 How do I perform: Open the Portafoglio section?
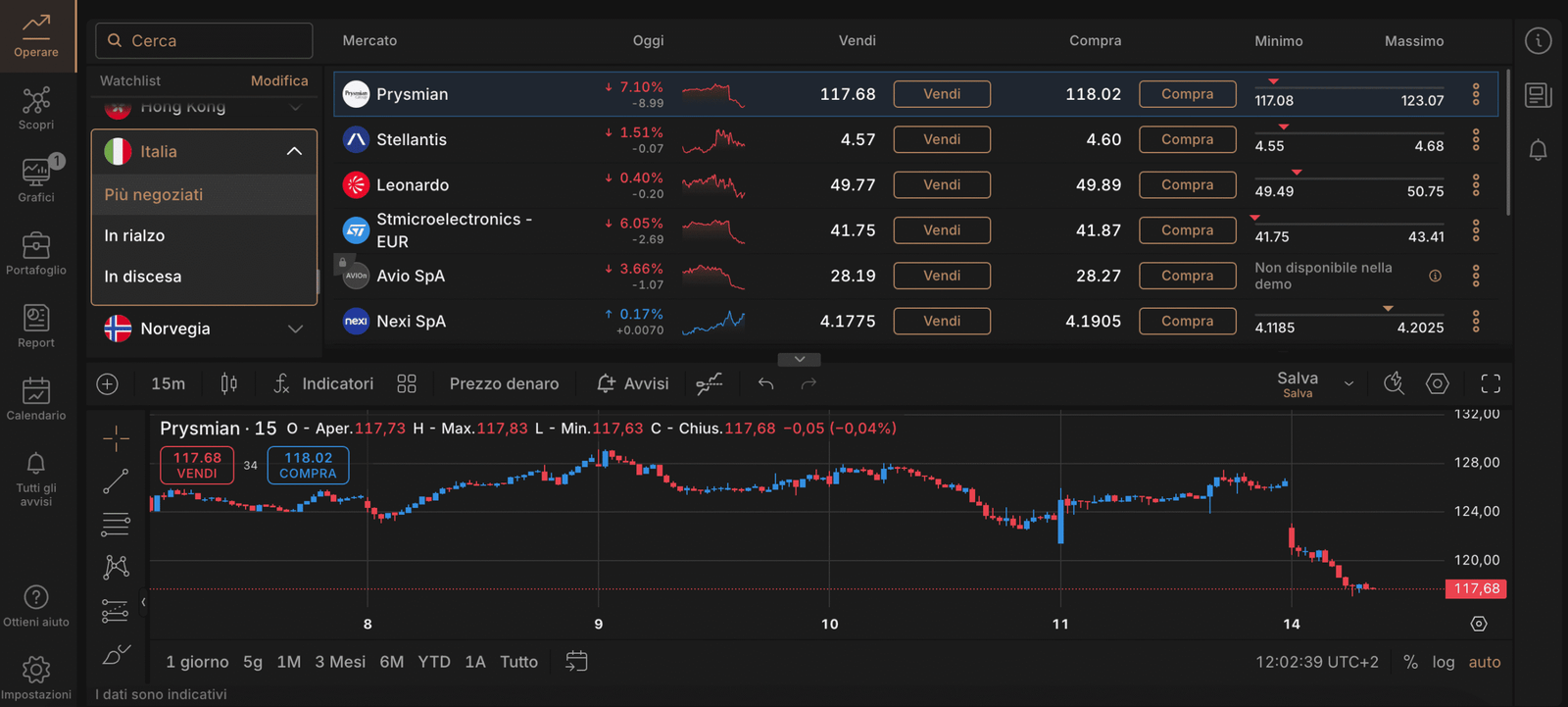pyautogui.click(x=36, y=253)
